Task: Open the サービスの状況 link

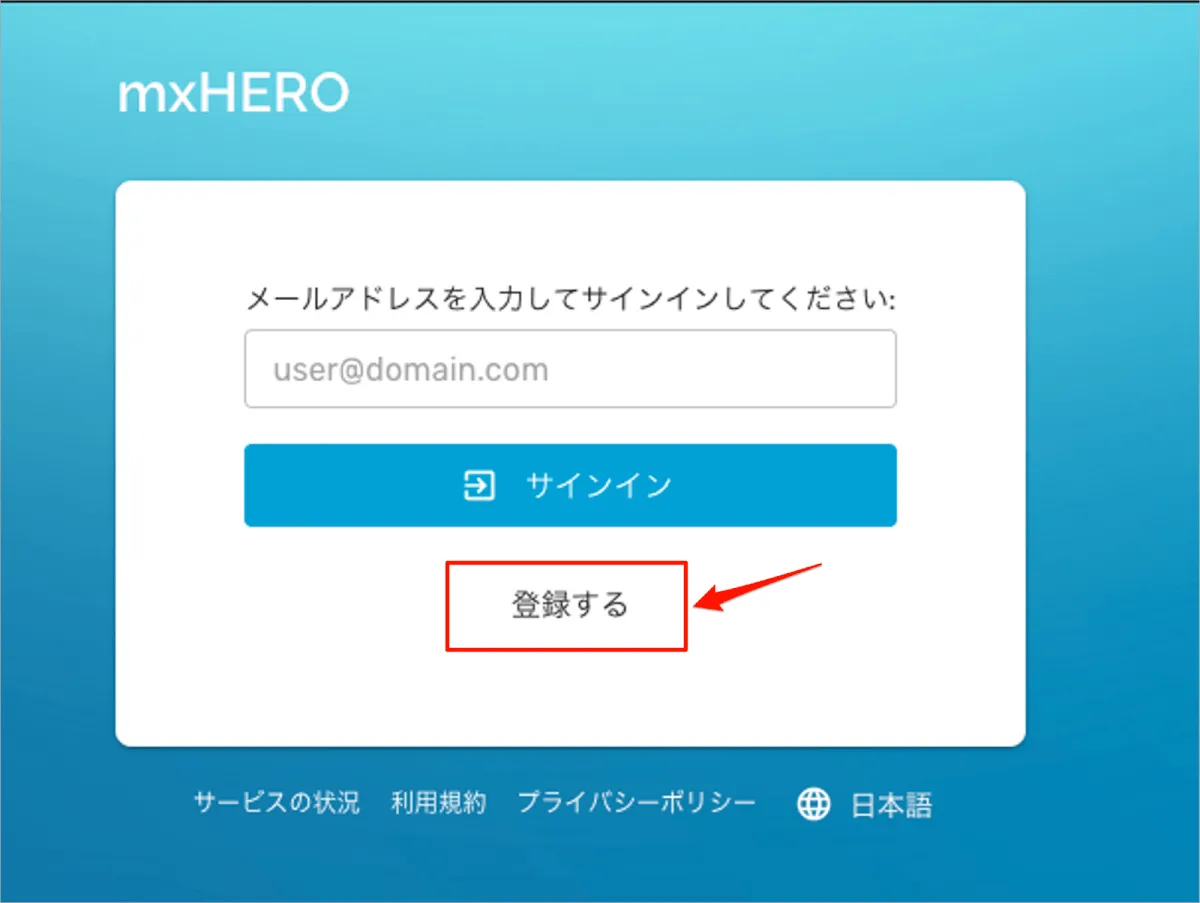Action: point(277,803)
